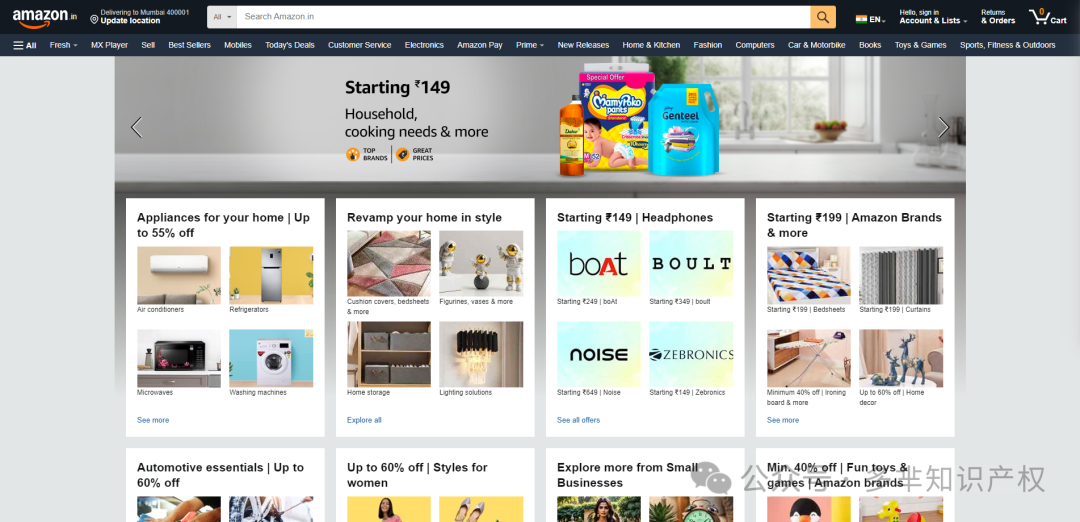Viewport: 1080px width, 522px height.
Task: Open the All hamburger menu
Action: 25,45
